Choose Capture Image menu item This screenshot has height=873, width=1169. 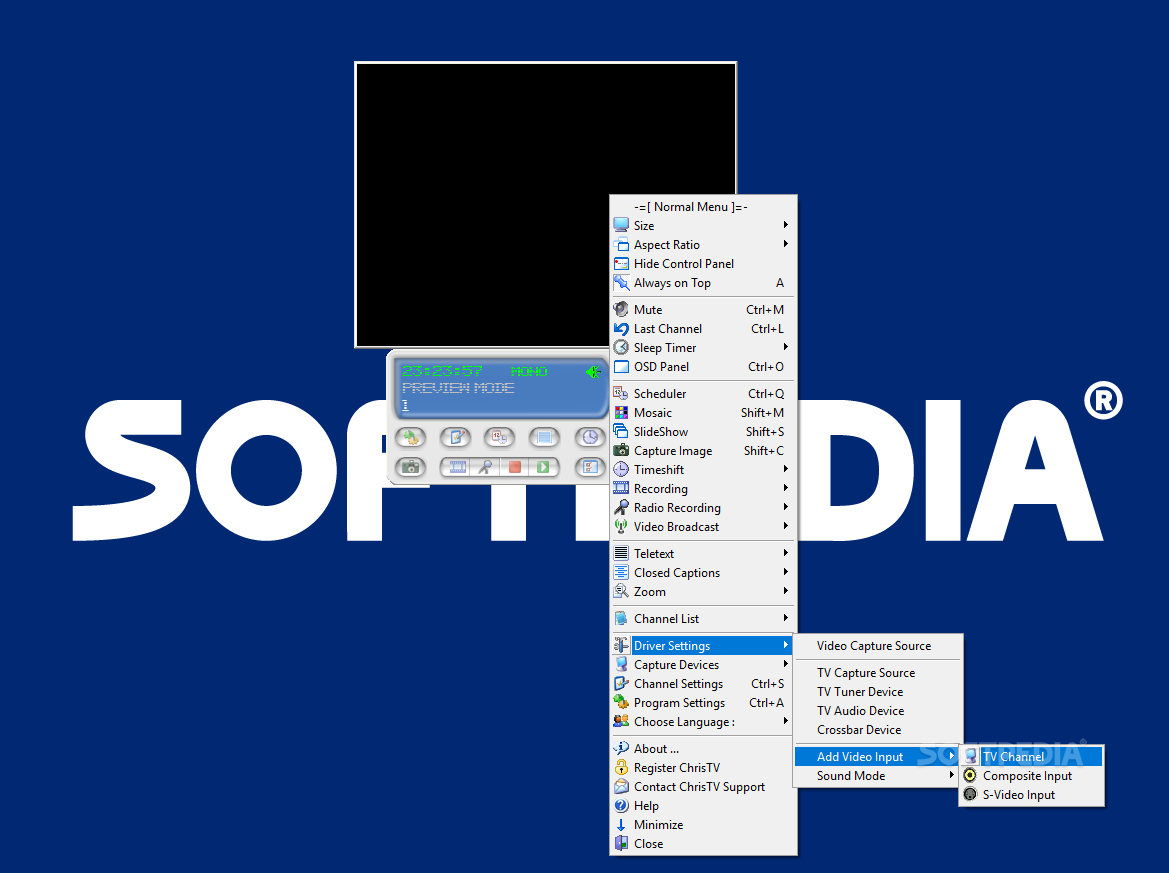tap(703, 451)
